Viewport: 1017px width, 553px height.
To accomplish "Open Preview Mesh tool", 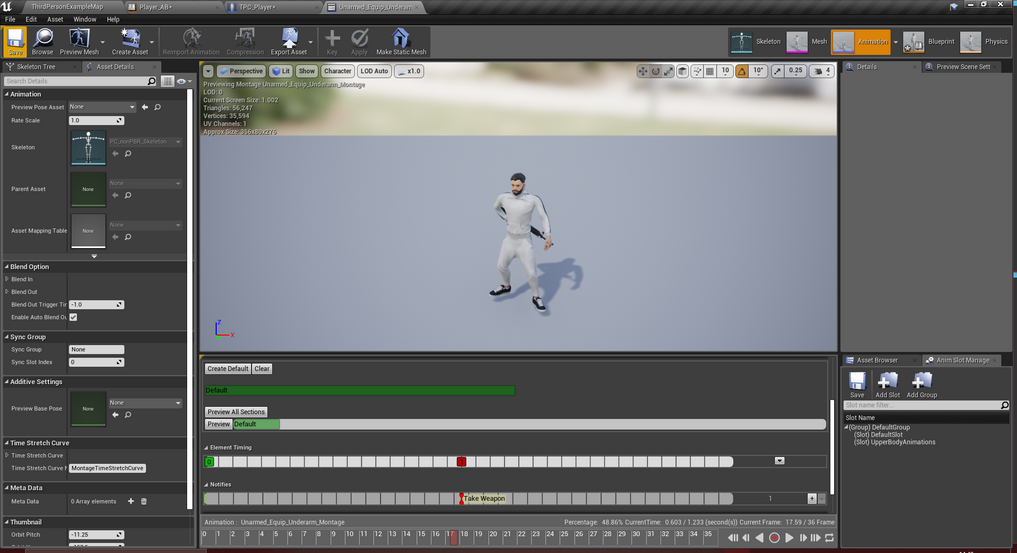I will [79, 41].
